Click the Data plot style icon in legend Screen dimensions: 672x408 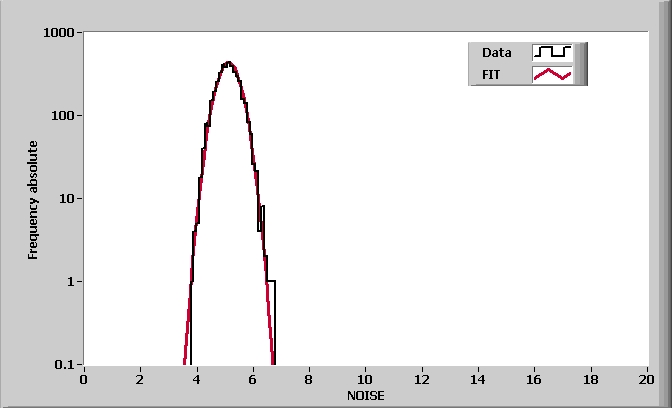tap(552, 52)
